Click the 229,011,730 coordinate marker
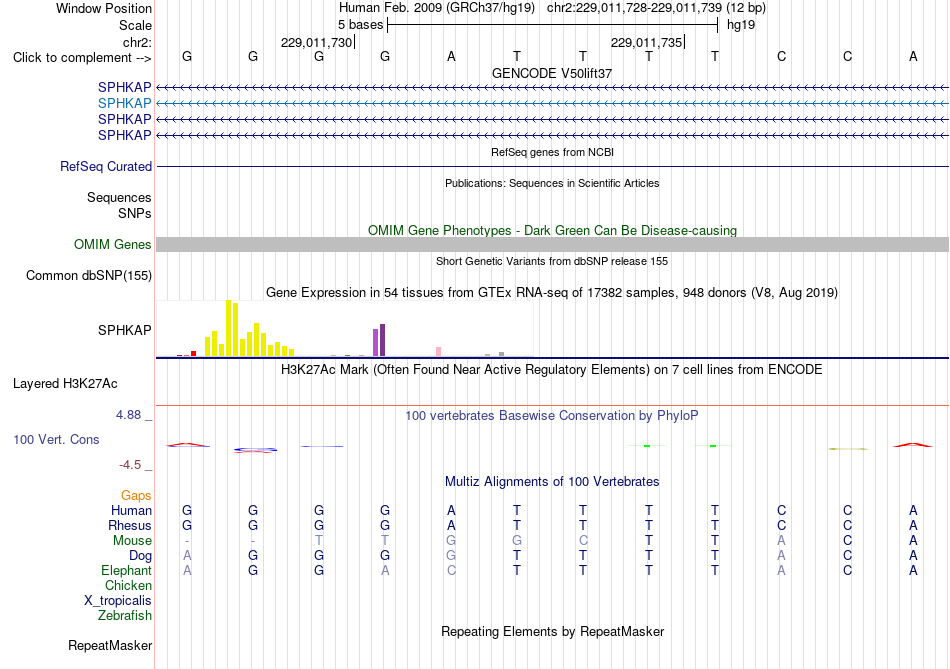Screen dimensions: 950x669 pyautogui.click(x=316, y=42)
